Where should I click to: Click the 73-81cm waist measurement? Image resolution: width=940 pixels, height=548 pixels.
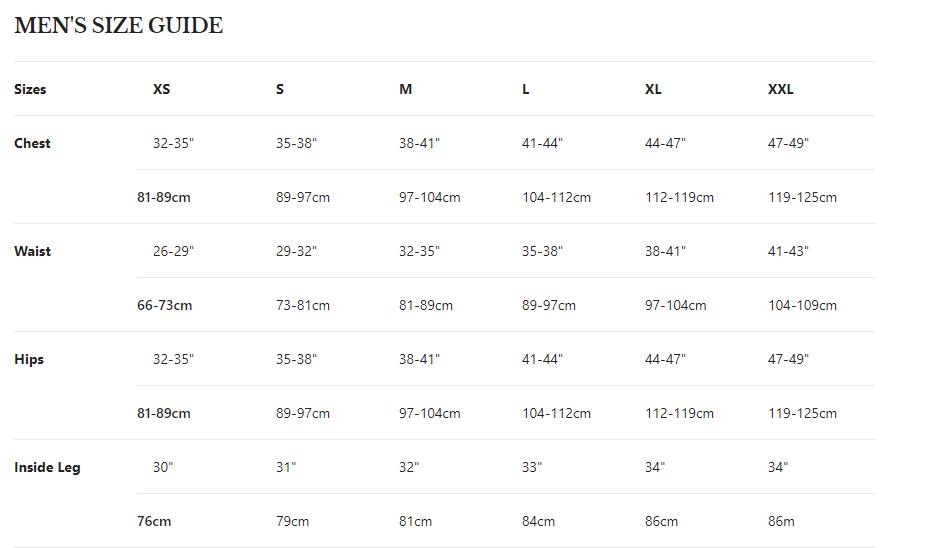302,305
